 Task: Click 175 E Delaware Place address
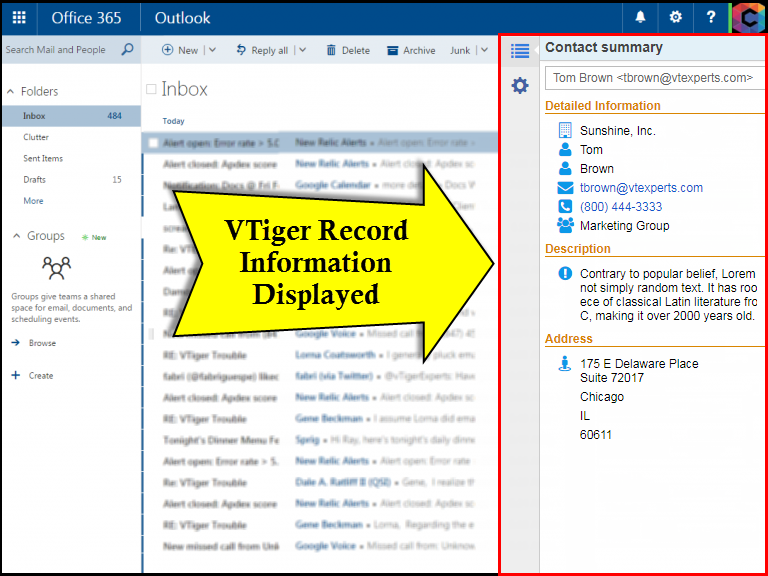coord(639,363)
